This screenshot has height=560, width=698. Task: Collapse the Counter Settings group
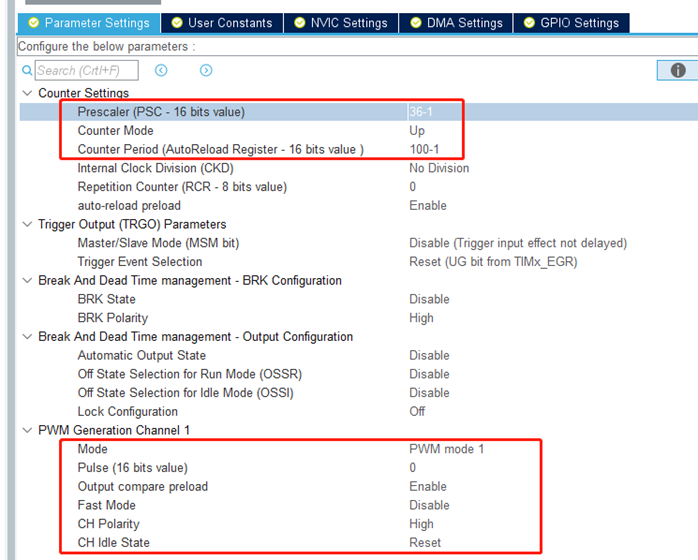(x=28, y=93)
